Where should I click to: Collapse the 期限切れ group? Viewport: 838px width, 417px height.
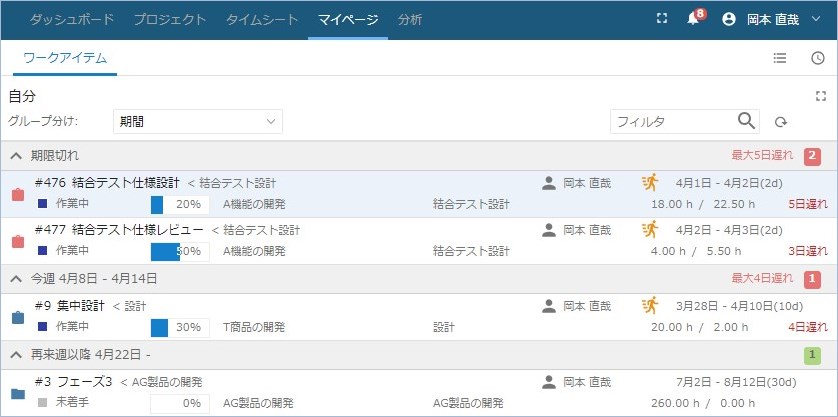point(17,156)
